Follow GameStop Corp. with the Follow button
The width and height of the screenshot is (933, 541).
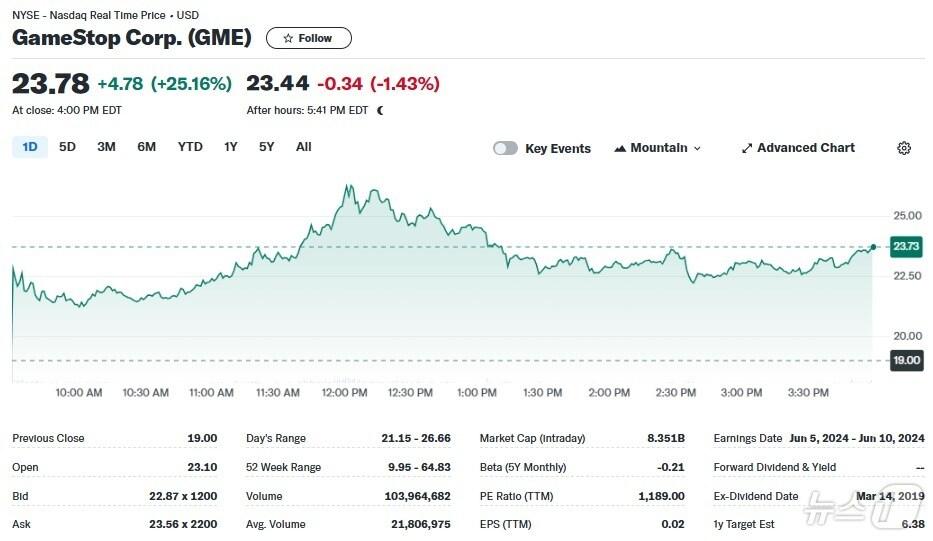click(308, 38)
